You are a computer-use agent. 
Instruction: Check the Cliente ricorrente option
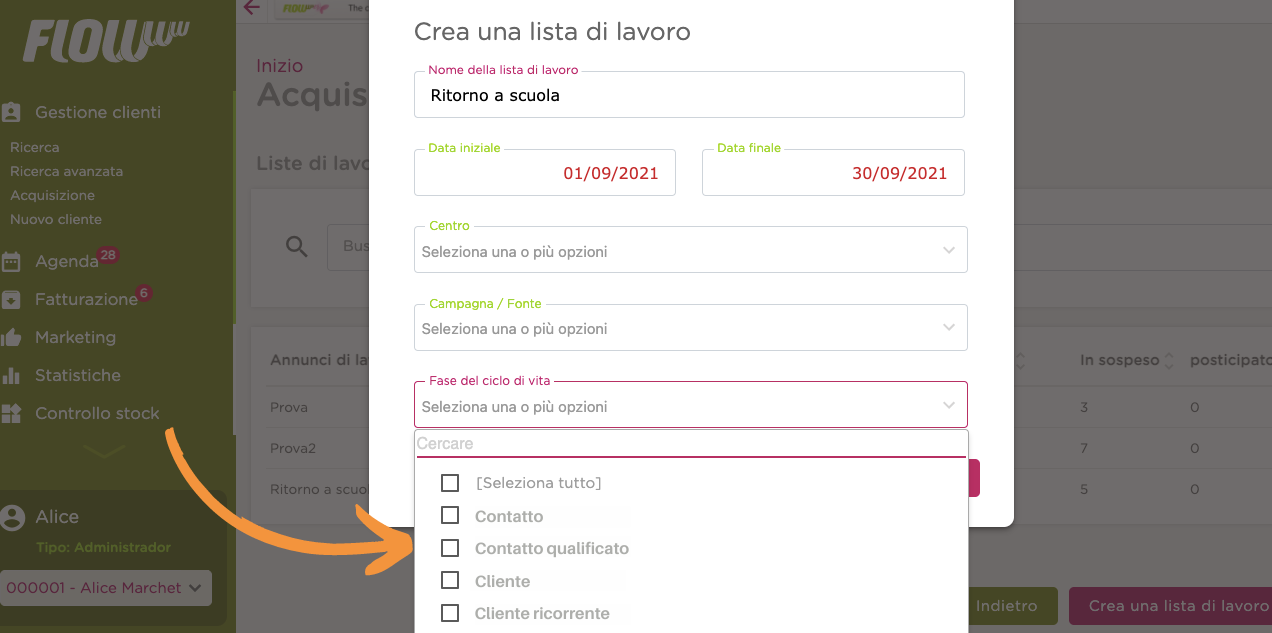[x=450, y=613]
